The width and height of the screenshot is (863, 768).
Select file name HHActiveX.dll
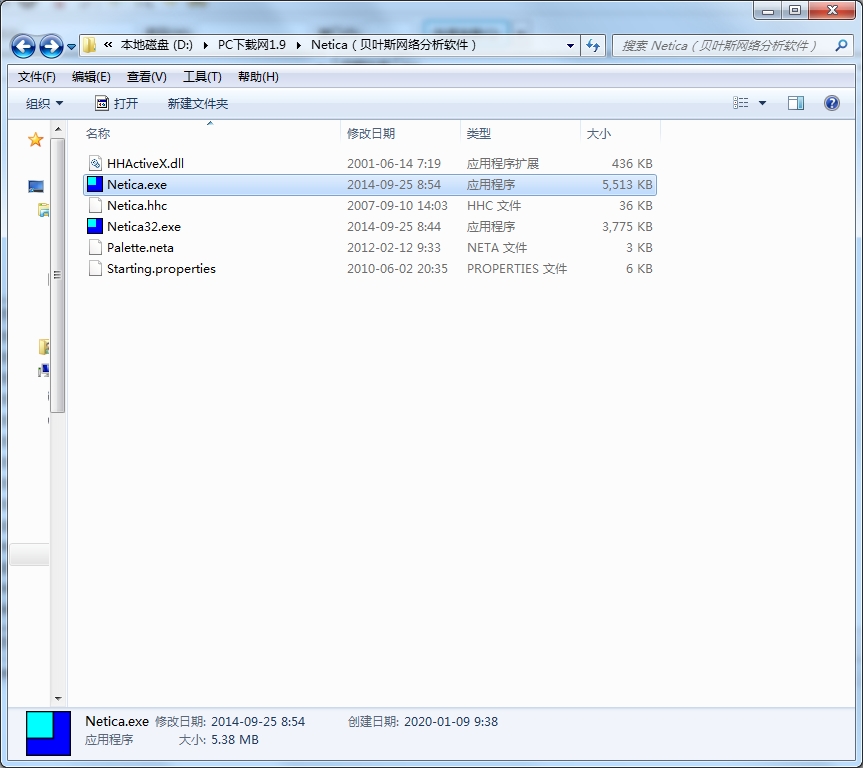click(145, 164)
